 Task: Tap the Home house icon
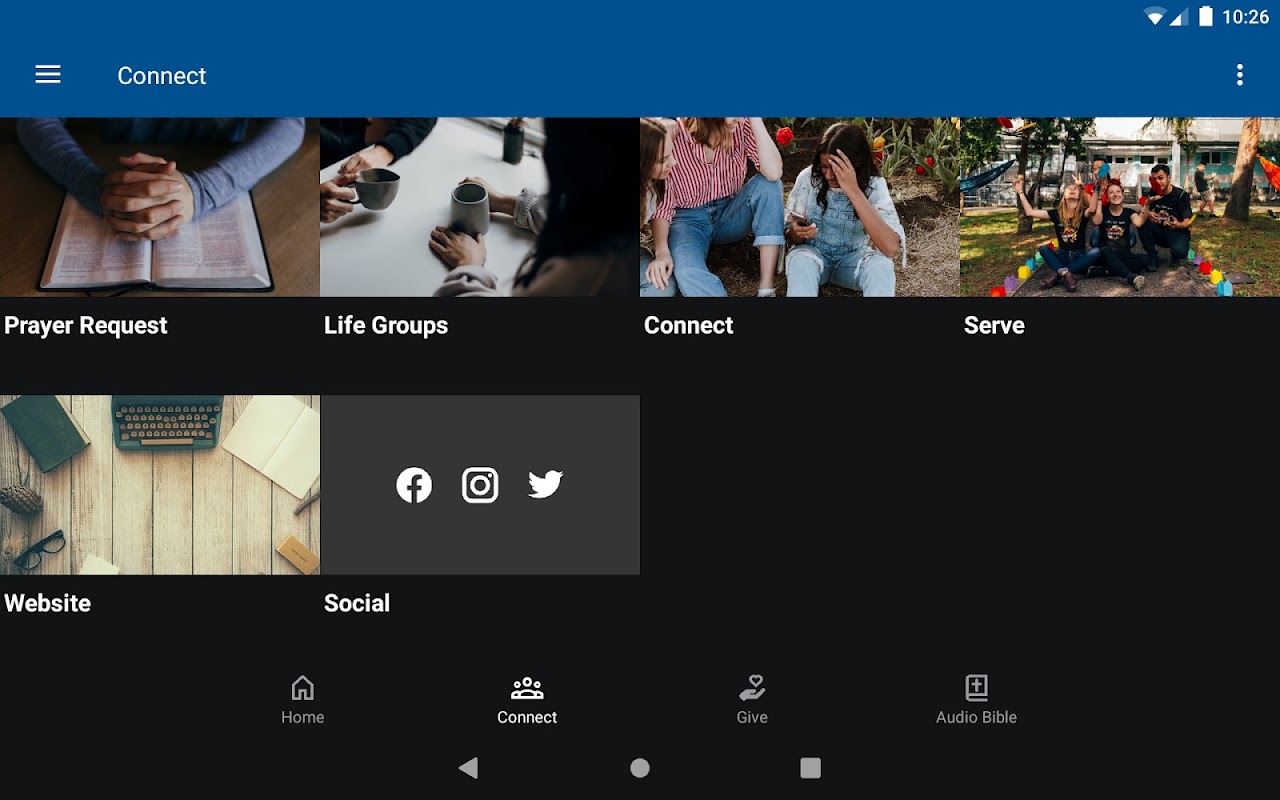[302, 688]
